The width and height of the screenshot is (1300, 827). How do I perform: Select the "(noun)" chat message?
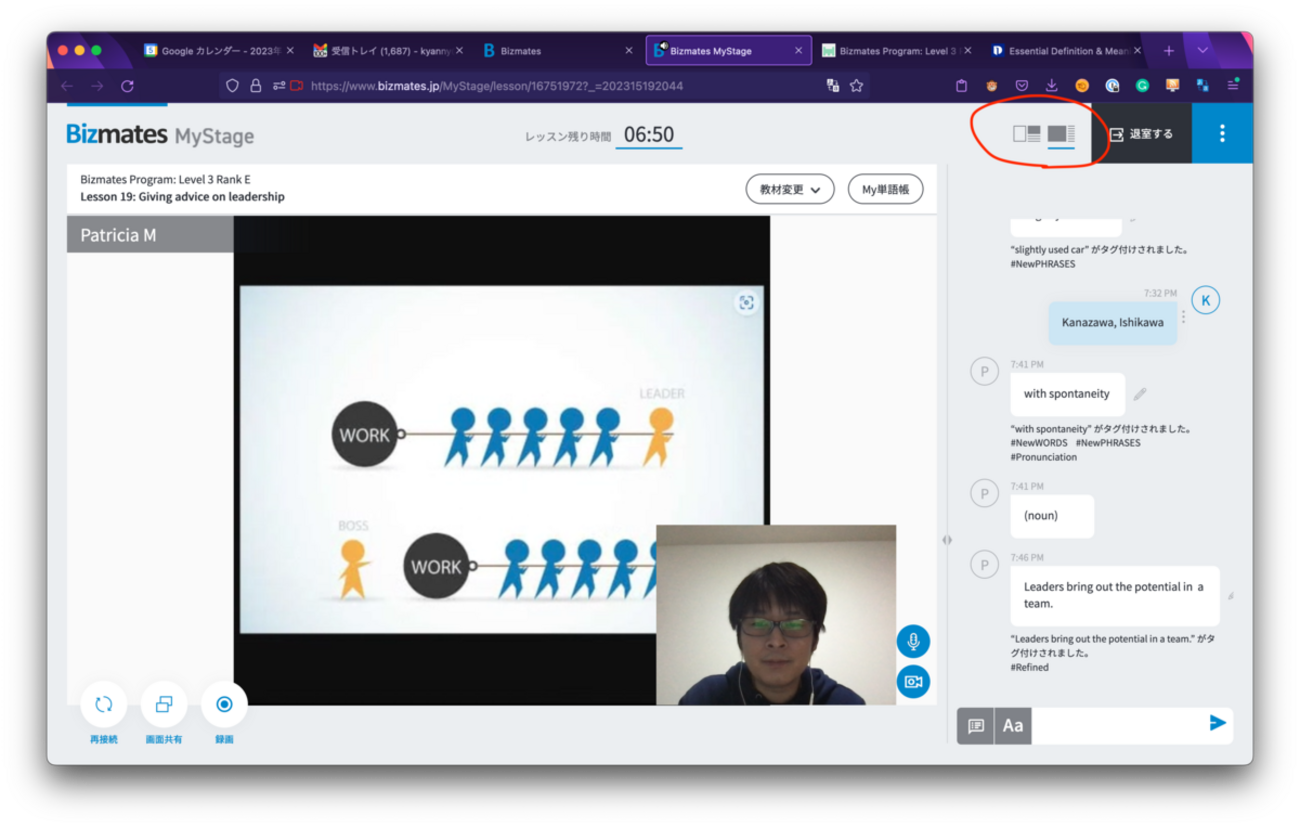tap(1052, 516)
